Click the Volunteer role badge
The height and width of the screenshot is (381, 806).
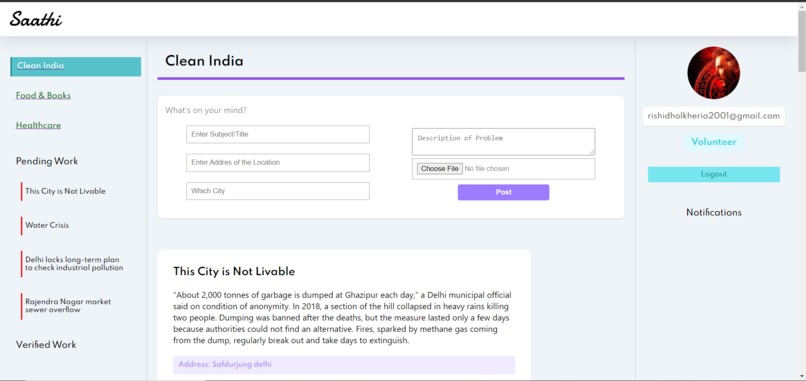pyautogui.click(x=713, y=142)
